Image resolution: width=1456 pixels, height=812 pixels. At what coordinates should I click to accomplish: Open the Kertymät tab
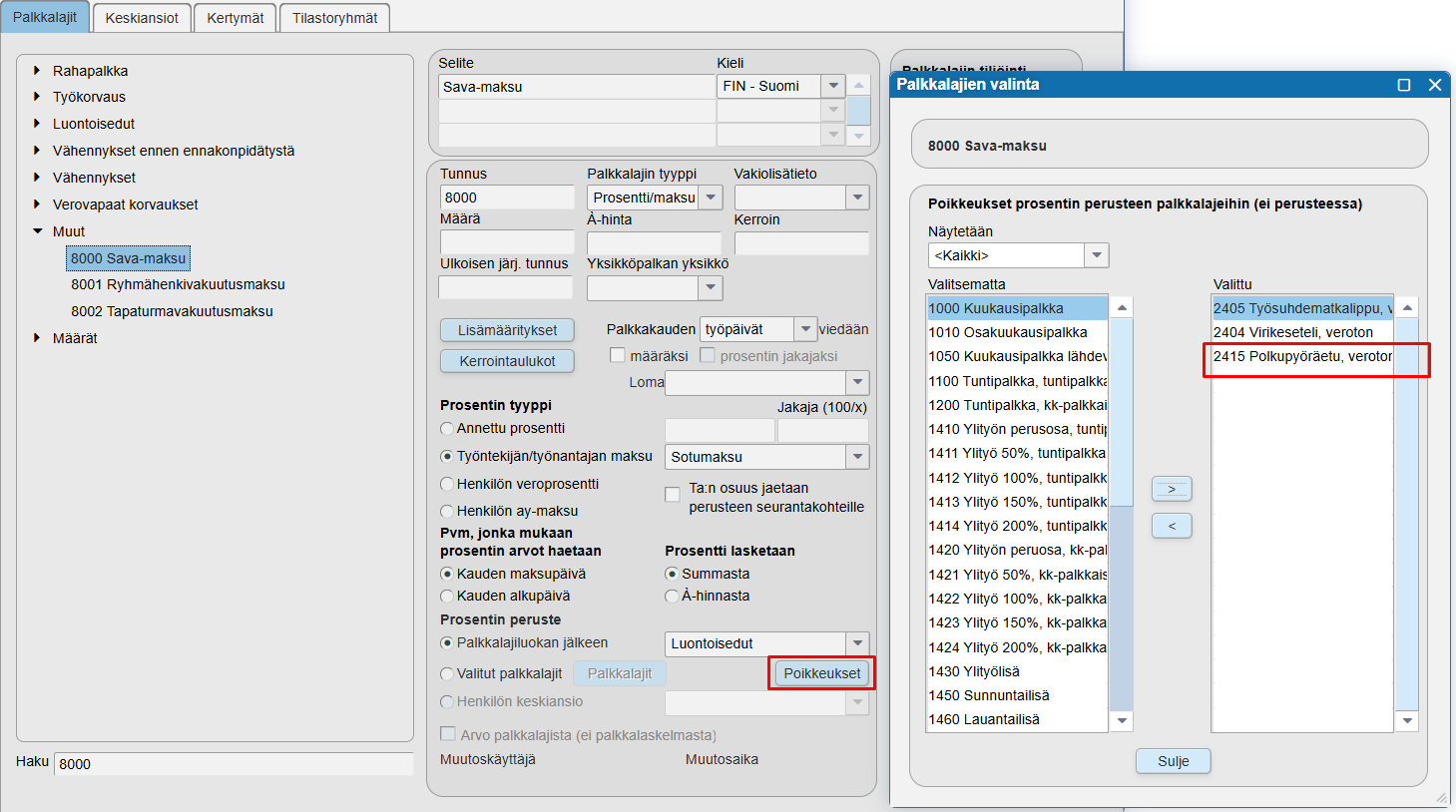click(236, 18)
